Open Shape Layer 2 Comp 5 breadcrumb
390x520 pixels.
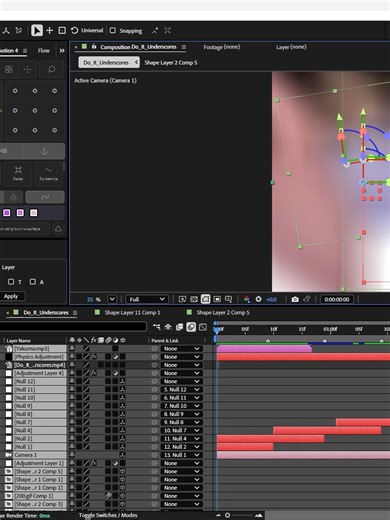[171, 62]
